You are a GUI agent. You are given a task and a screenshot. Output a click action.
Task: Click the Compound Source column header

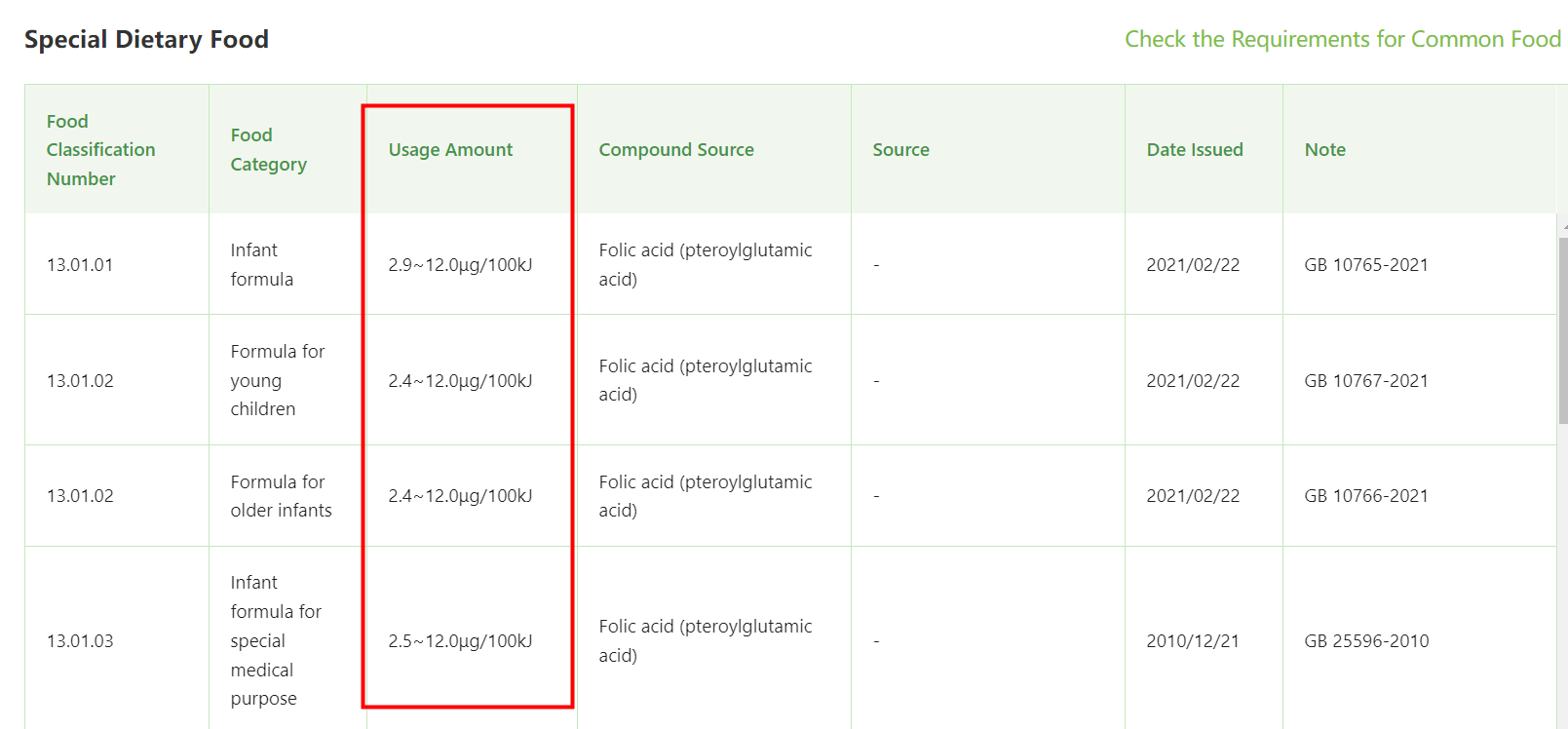[x=676, y=150]
